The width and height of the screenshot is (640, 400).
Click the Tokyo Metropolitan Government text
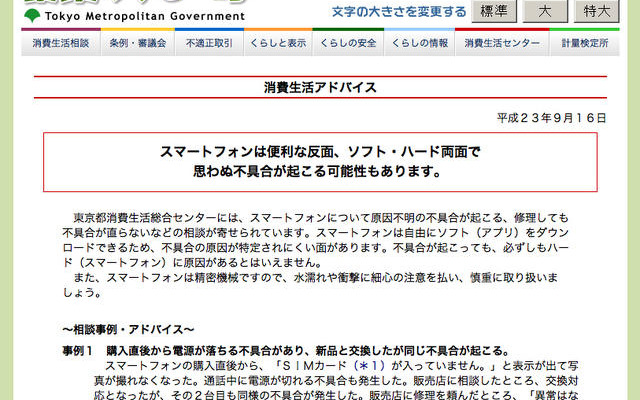[145, 16]
